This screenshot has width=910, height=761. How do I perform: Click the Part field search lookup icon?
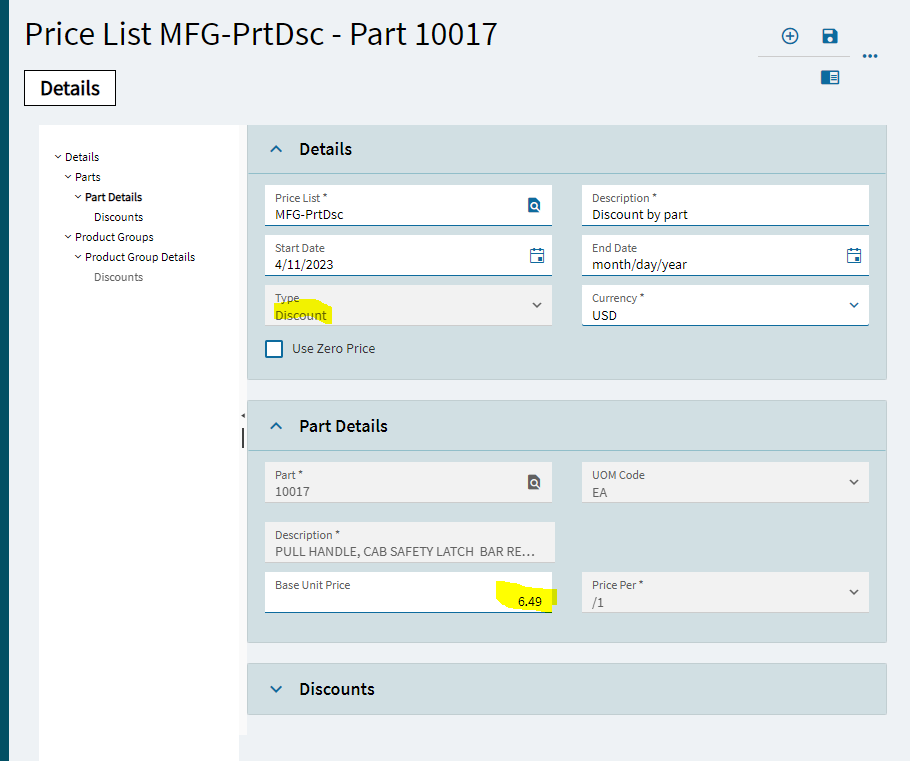click(x=534, y=482)
